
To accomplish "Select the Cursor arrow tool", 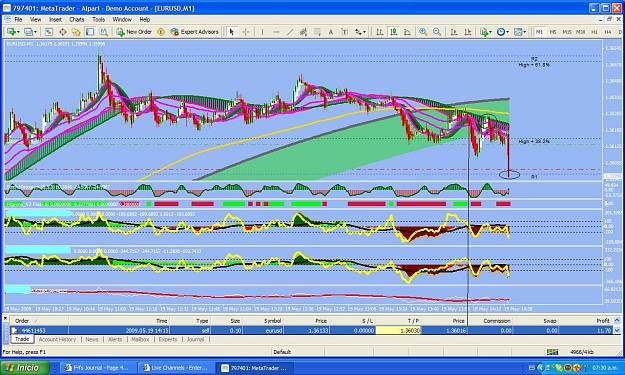I will 232,32.
